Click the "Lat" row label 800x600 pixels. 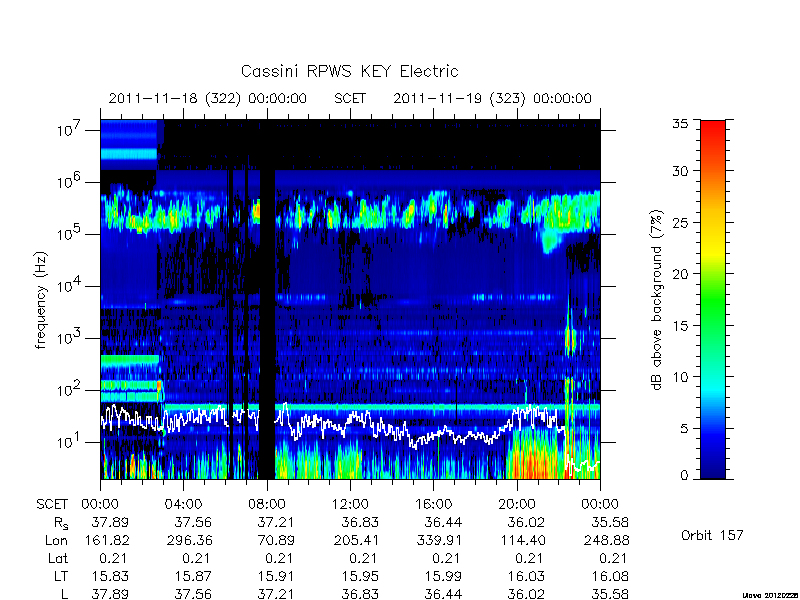58,559
